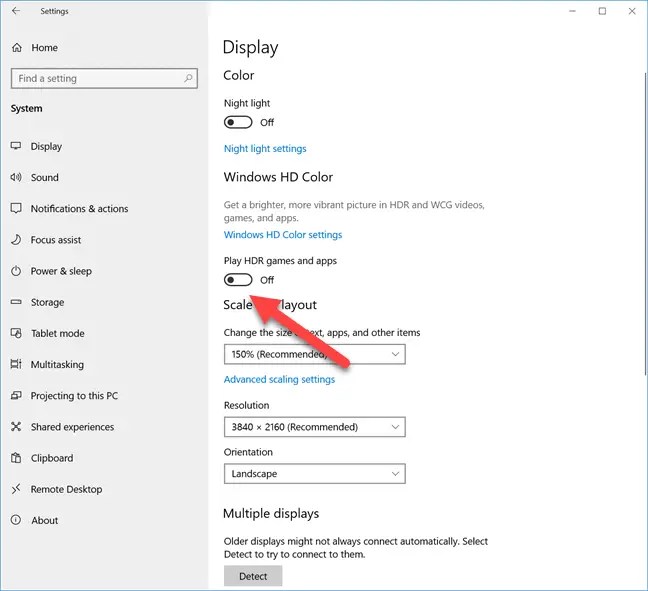Click the Sound speaker icon
The height and width of the screenshot is (591, 648).
pyautogui.click(x=16, y=177)
